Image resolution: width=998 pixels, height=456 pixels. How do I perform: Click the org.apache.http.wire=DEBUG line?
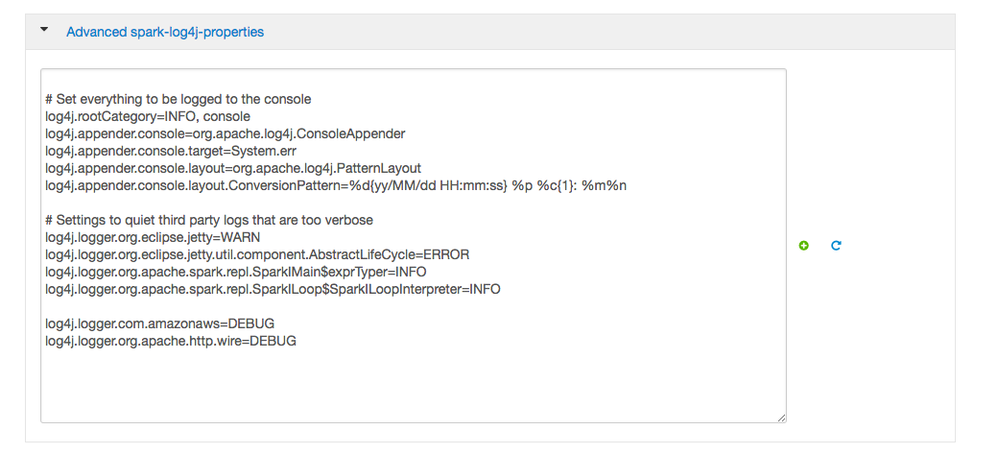click(171, 341)
